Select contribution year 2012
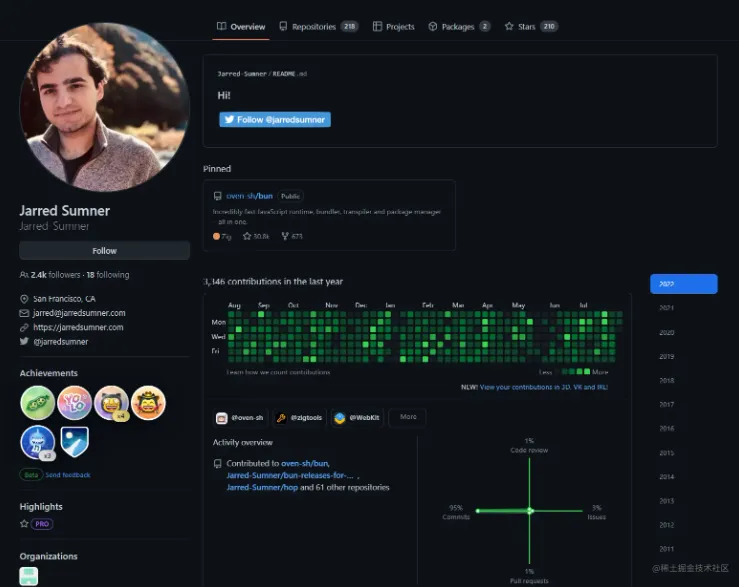 [x=666, y=525]
